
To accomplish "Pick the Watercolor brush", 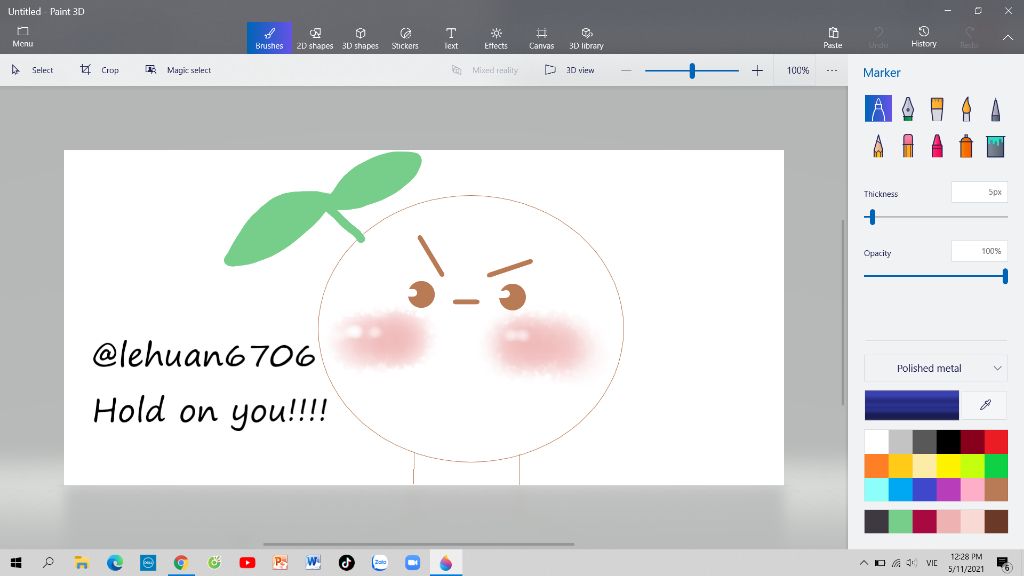I will pos(966,108).
